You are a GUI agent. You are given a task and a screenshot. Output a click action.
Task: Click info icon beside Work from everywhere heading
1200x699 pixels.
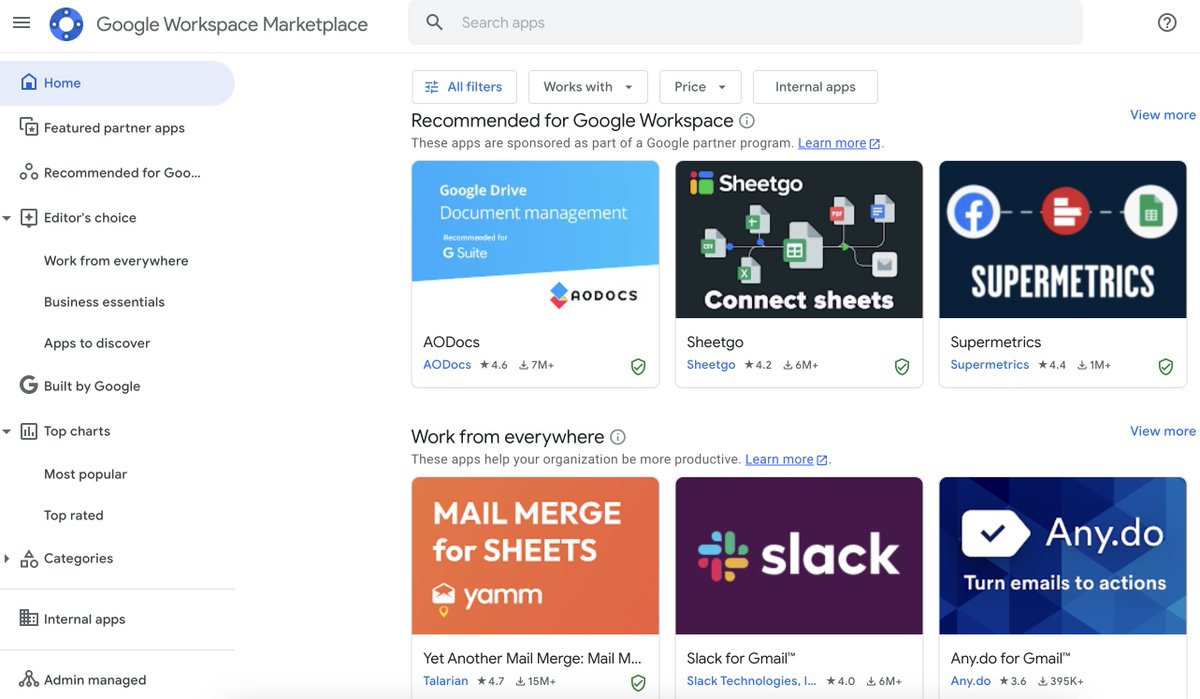coord(618,437)
